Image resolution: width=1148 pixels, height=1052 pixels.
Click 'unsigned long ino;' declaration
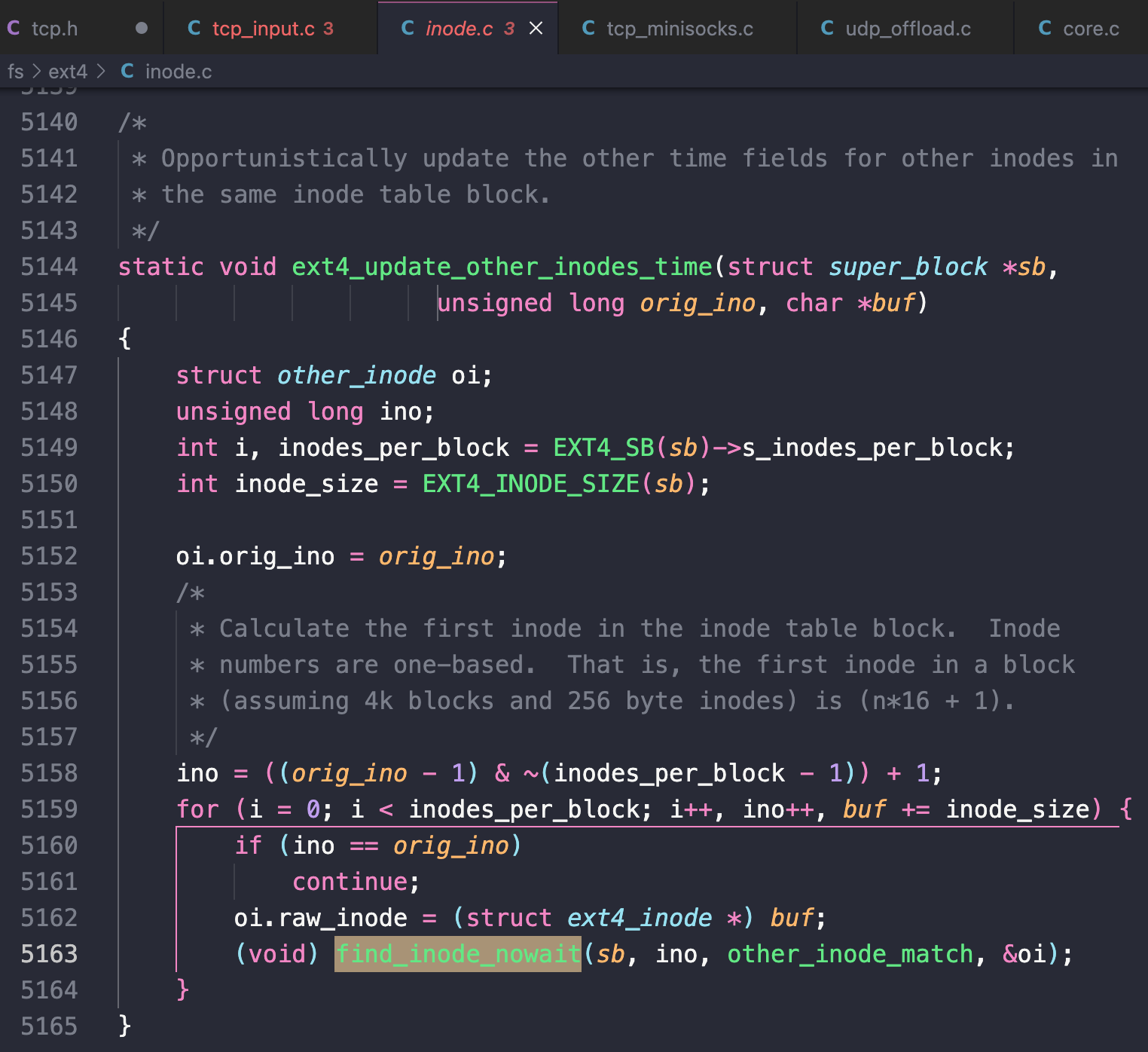(x=305, y=411)
